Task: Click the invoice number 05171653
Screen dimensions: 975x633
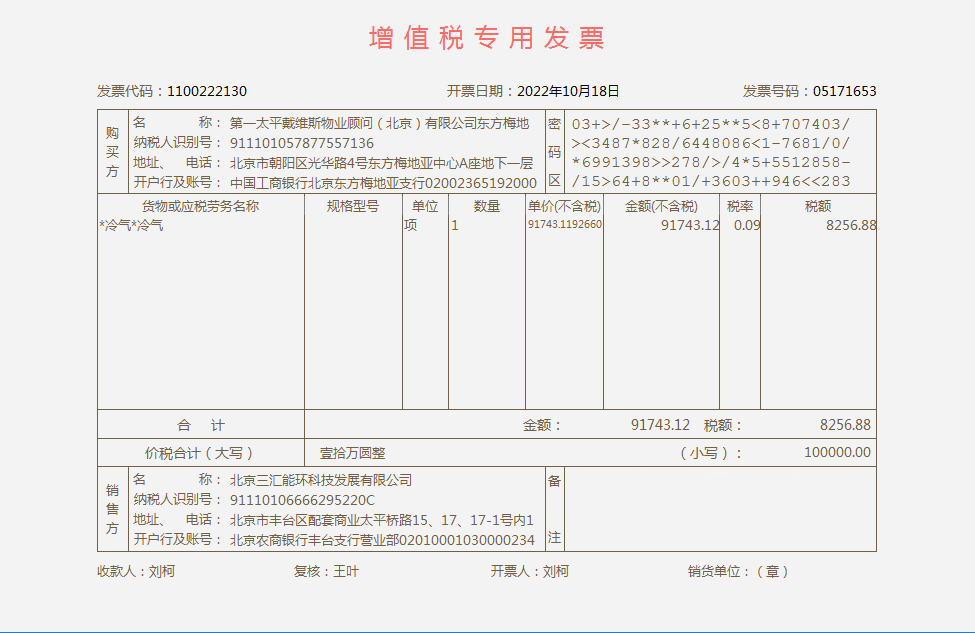Action: [844, 91]
